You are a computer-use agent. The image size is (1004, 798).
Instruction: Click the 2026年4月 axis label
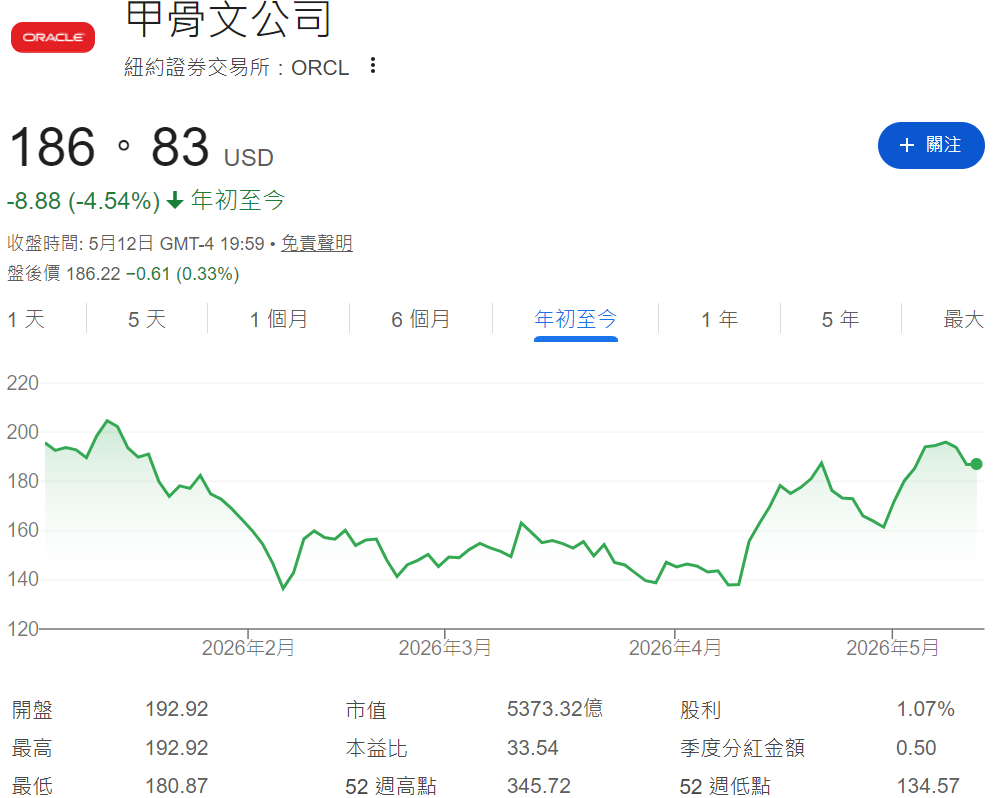pyautogui.click(x=675, y=648)
